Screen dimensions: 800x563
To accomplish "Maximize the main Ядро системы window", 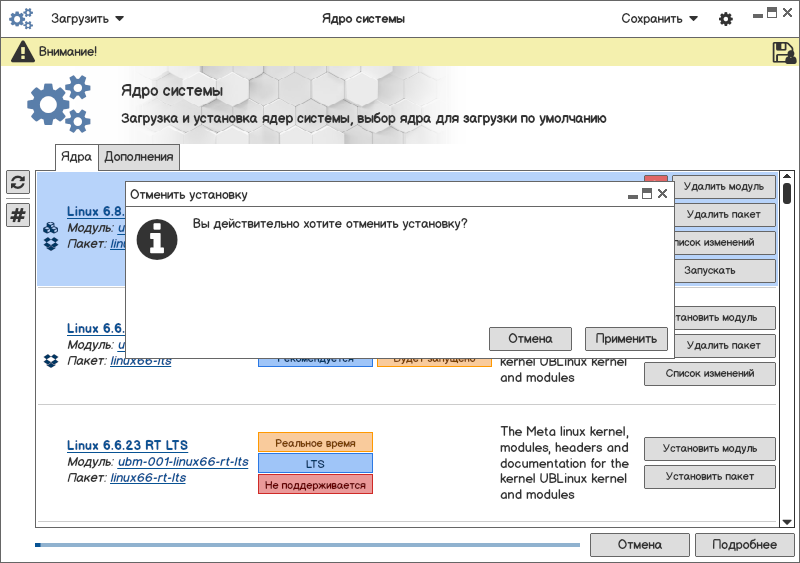I will tap(772, 13).
